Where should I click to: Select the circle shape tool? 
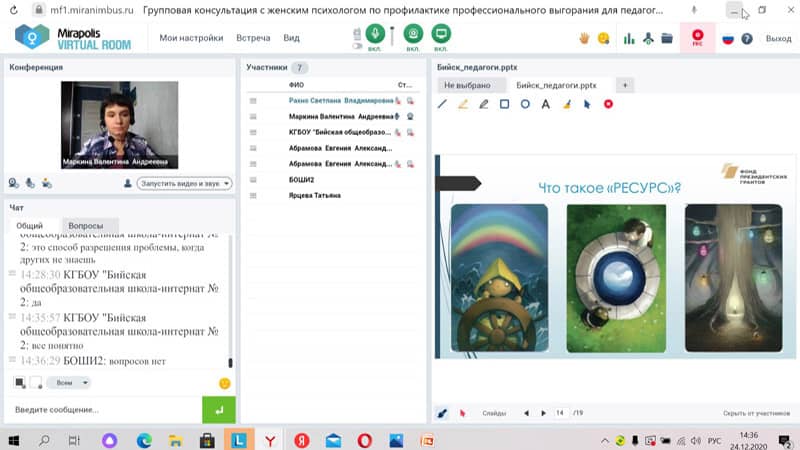pos(525,104)
